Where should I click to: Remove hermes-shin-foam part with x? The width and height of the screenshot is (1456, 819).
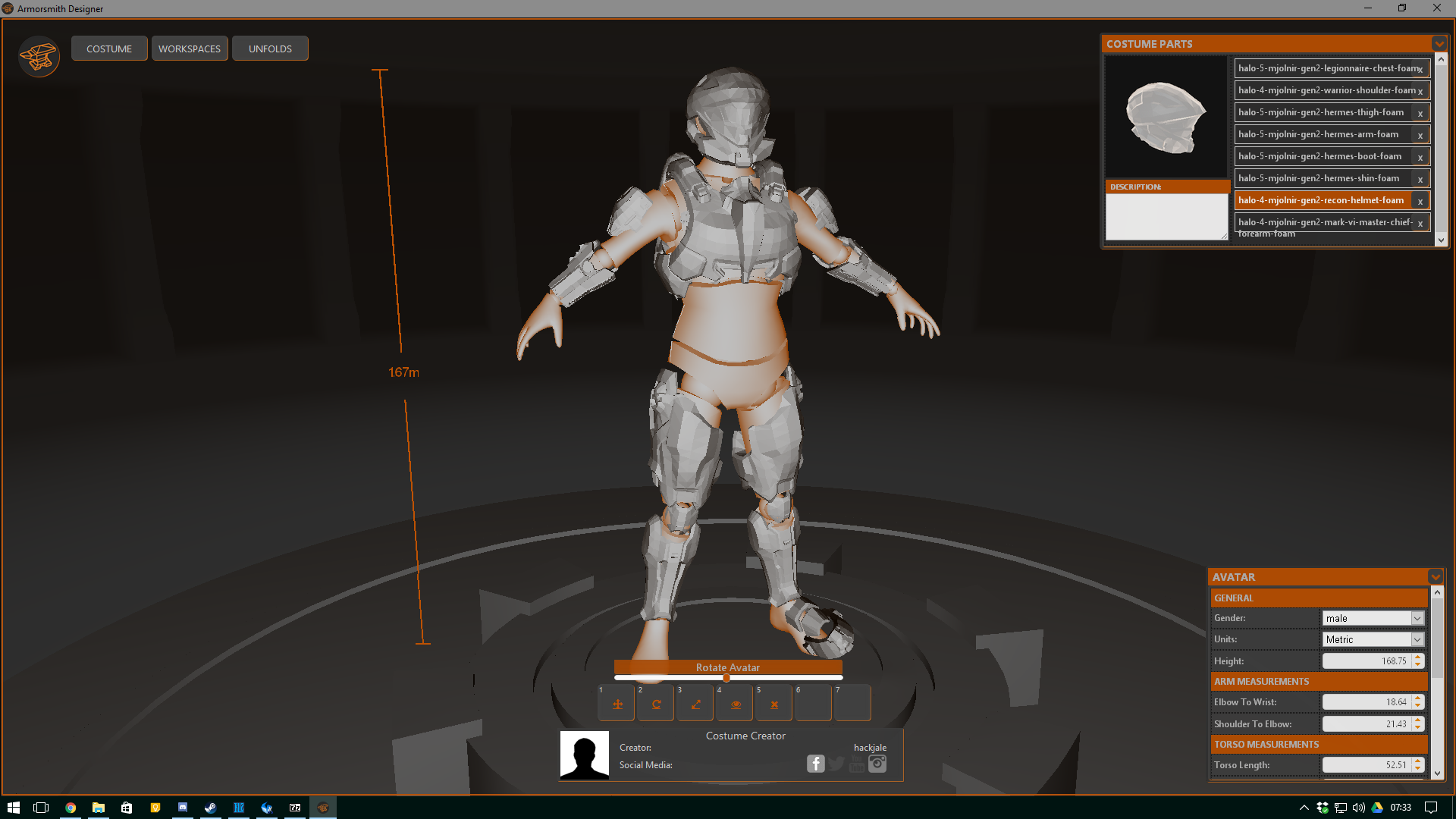(1421, 180)
